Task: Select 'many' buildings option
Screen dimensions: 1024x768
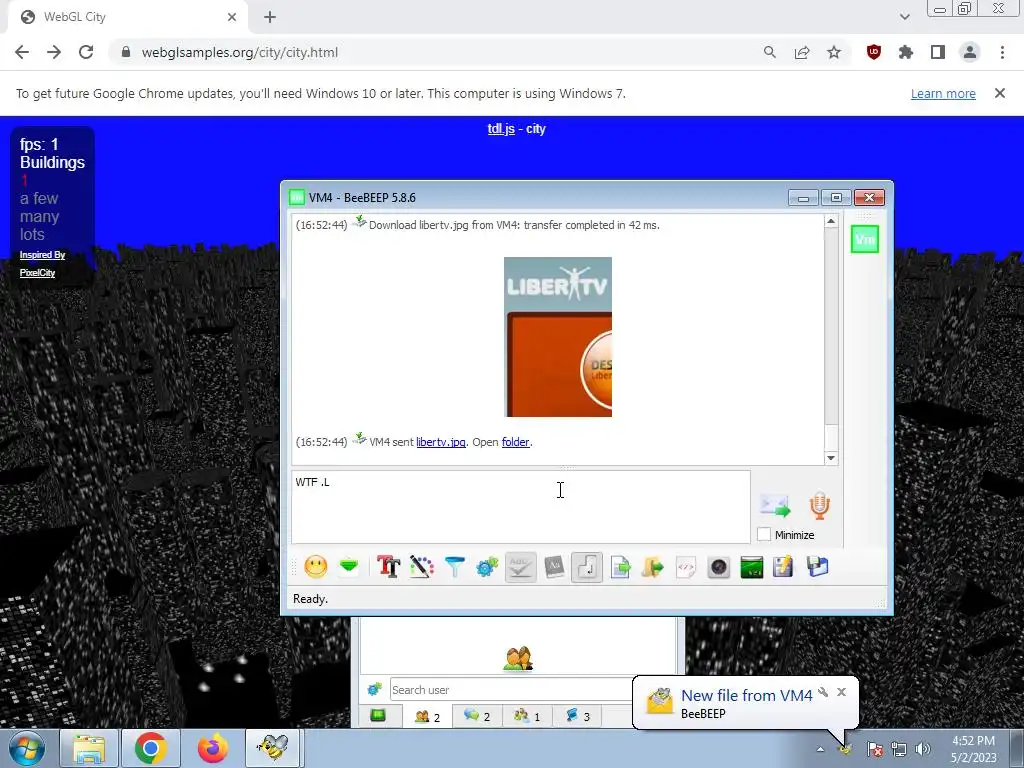Action: coord(39,216)
